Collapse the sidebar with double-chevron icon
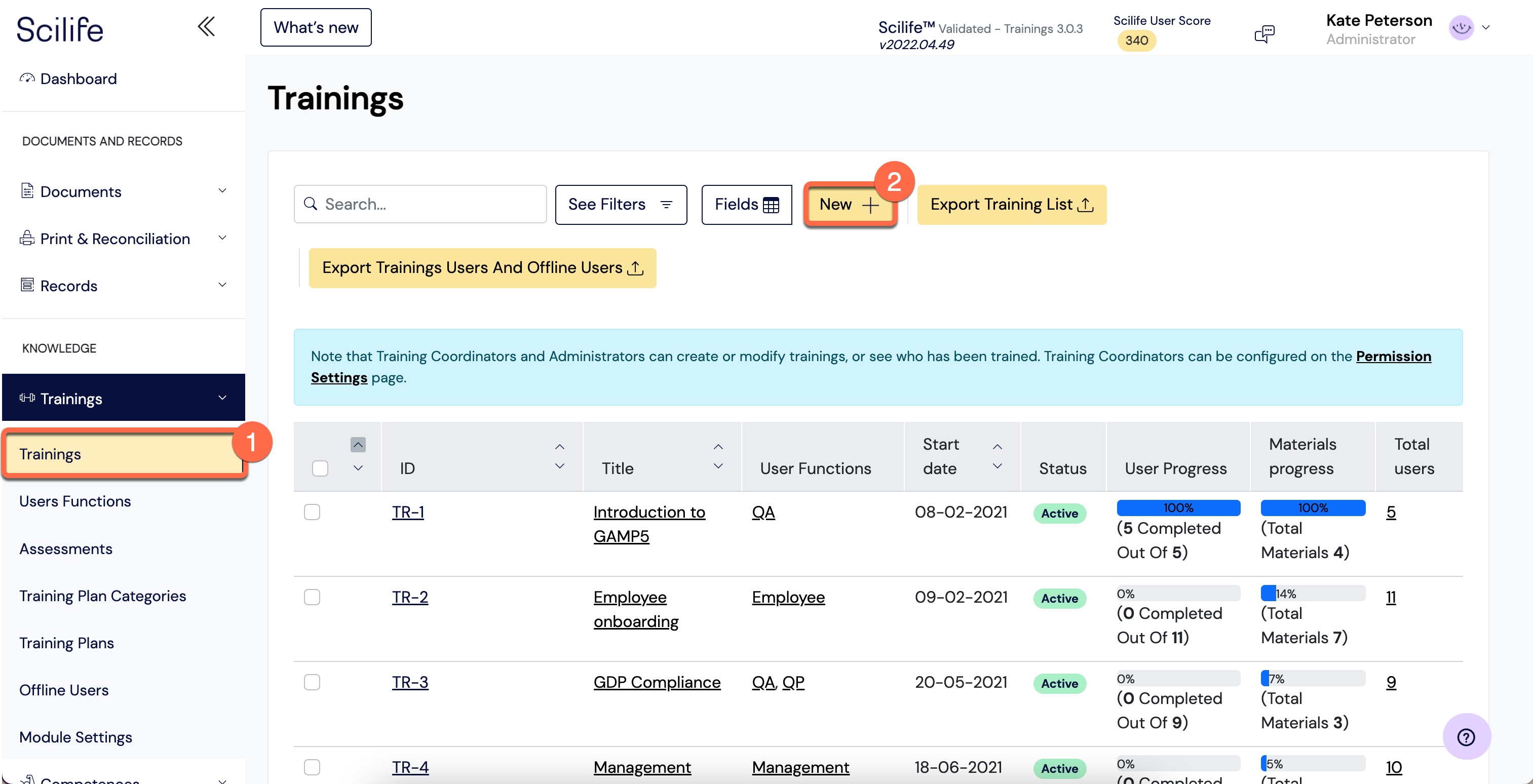Viewport: 1533px width, 784px height. (x=207, y=27)
